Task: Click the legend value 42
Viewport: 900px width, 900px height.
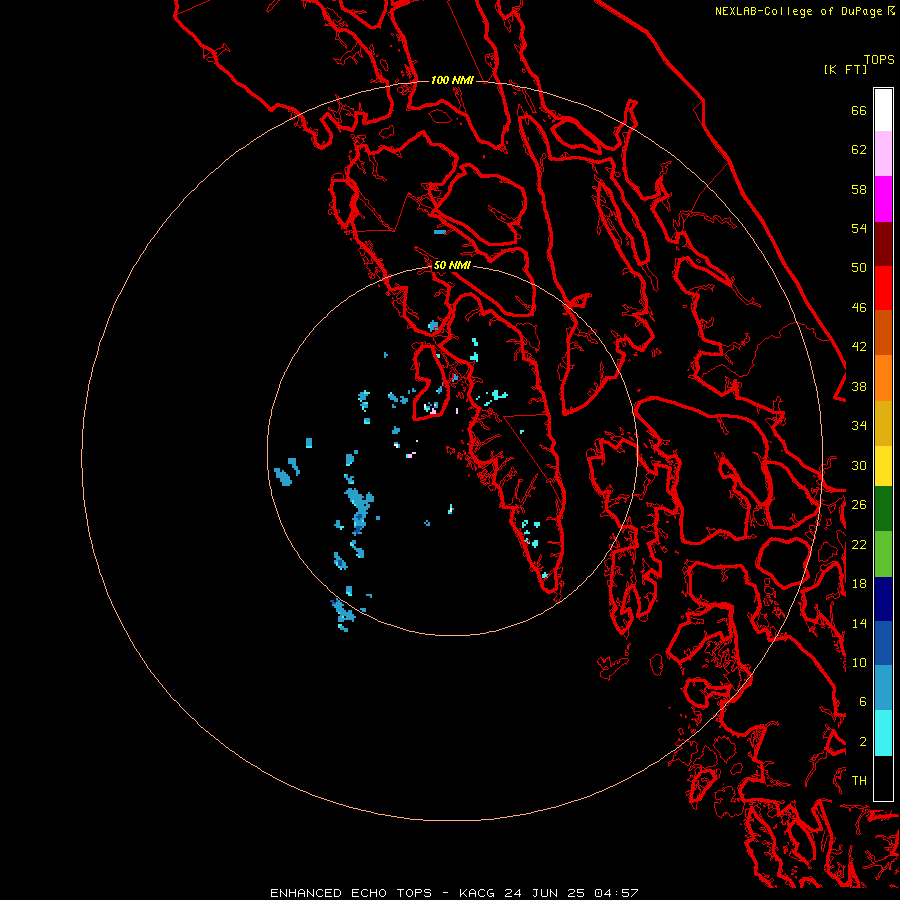Action: (859, 347)
